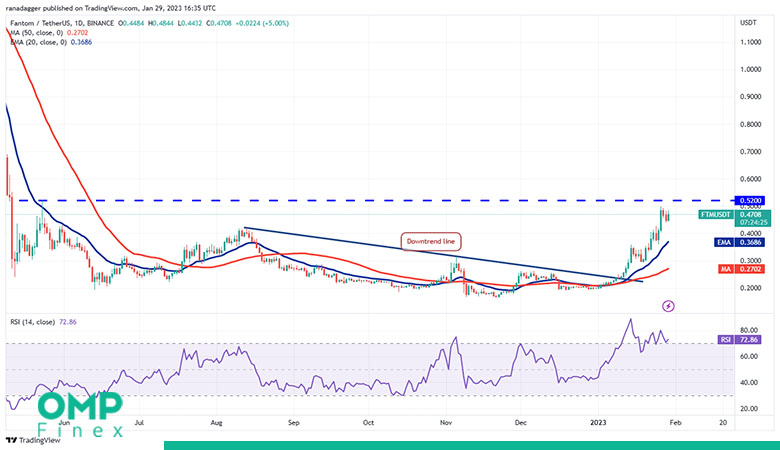Click the 80.00 RSI scale value
The image size is (780, 450).
coord(749,330)
